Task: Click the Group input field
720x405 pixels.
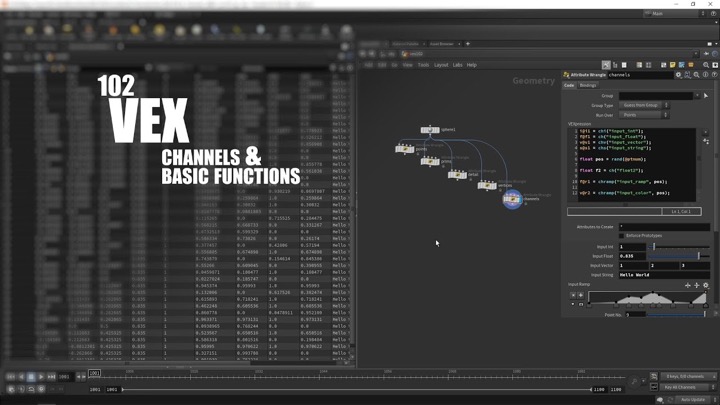Action: (656, 96)
